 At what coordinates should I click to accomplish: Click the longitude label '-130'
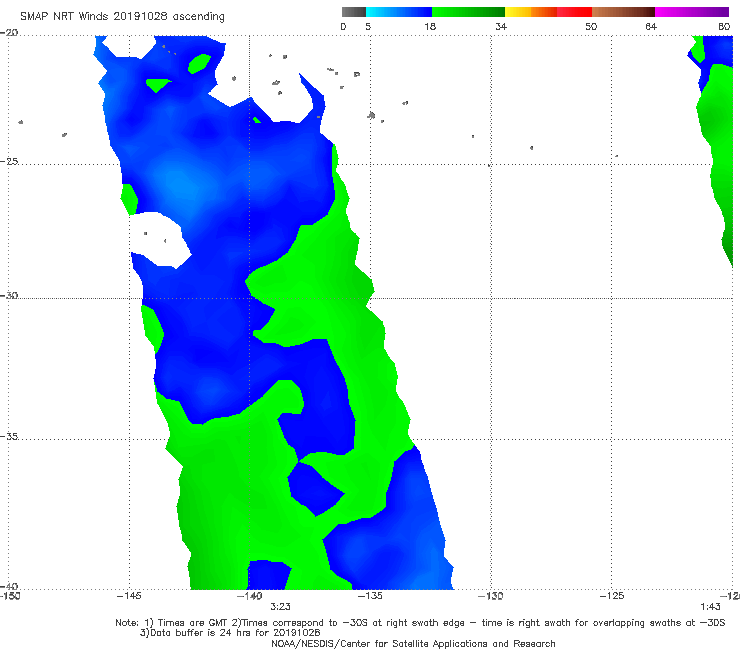tap(491, 596)
